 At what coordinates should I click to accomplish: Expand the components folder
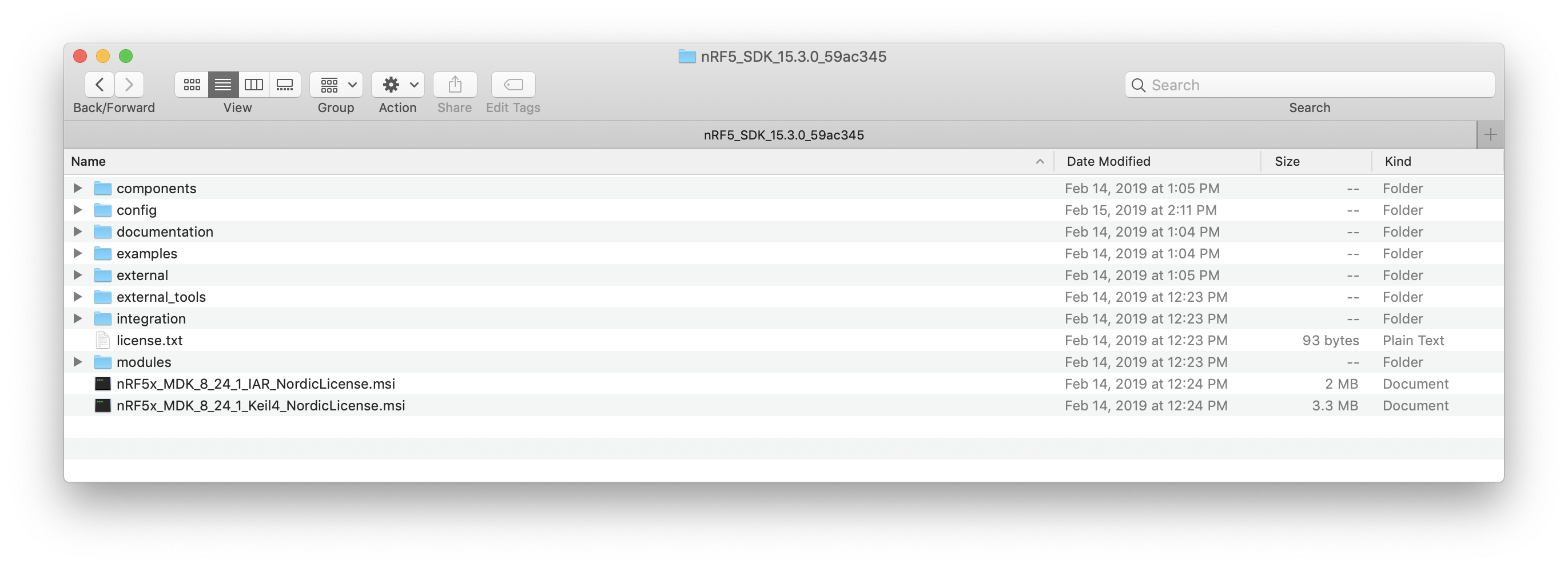[77, 188]
